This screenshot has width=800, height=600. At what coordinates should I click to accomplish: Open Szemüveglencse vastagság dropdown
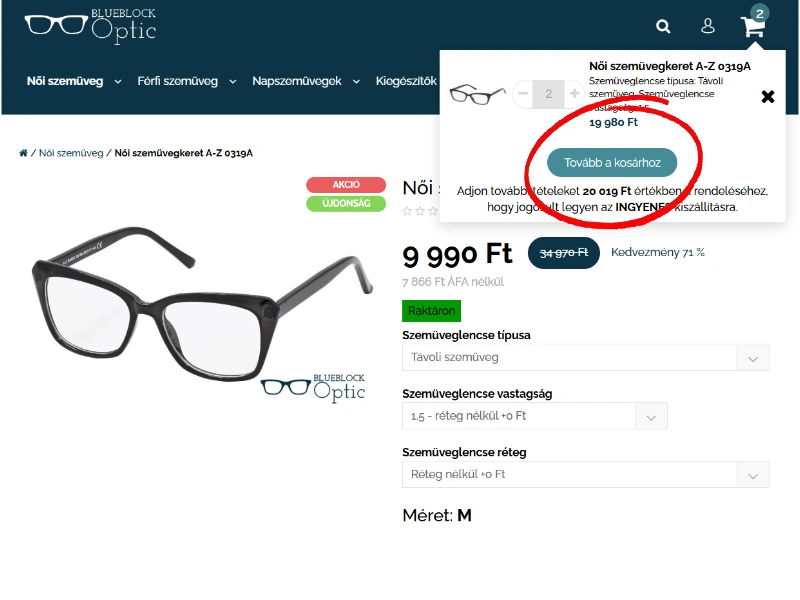pyautogui.click(x=535, y=416)
